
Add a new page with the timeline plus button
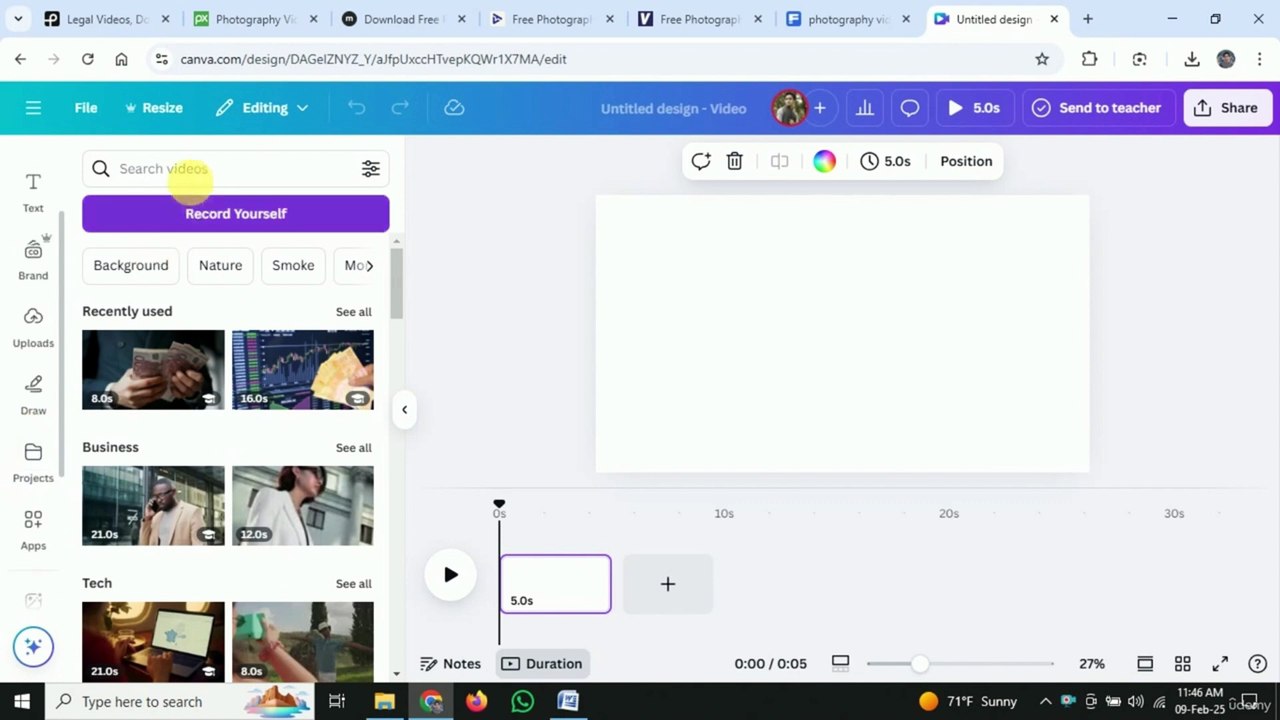pos(668,584)
